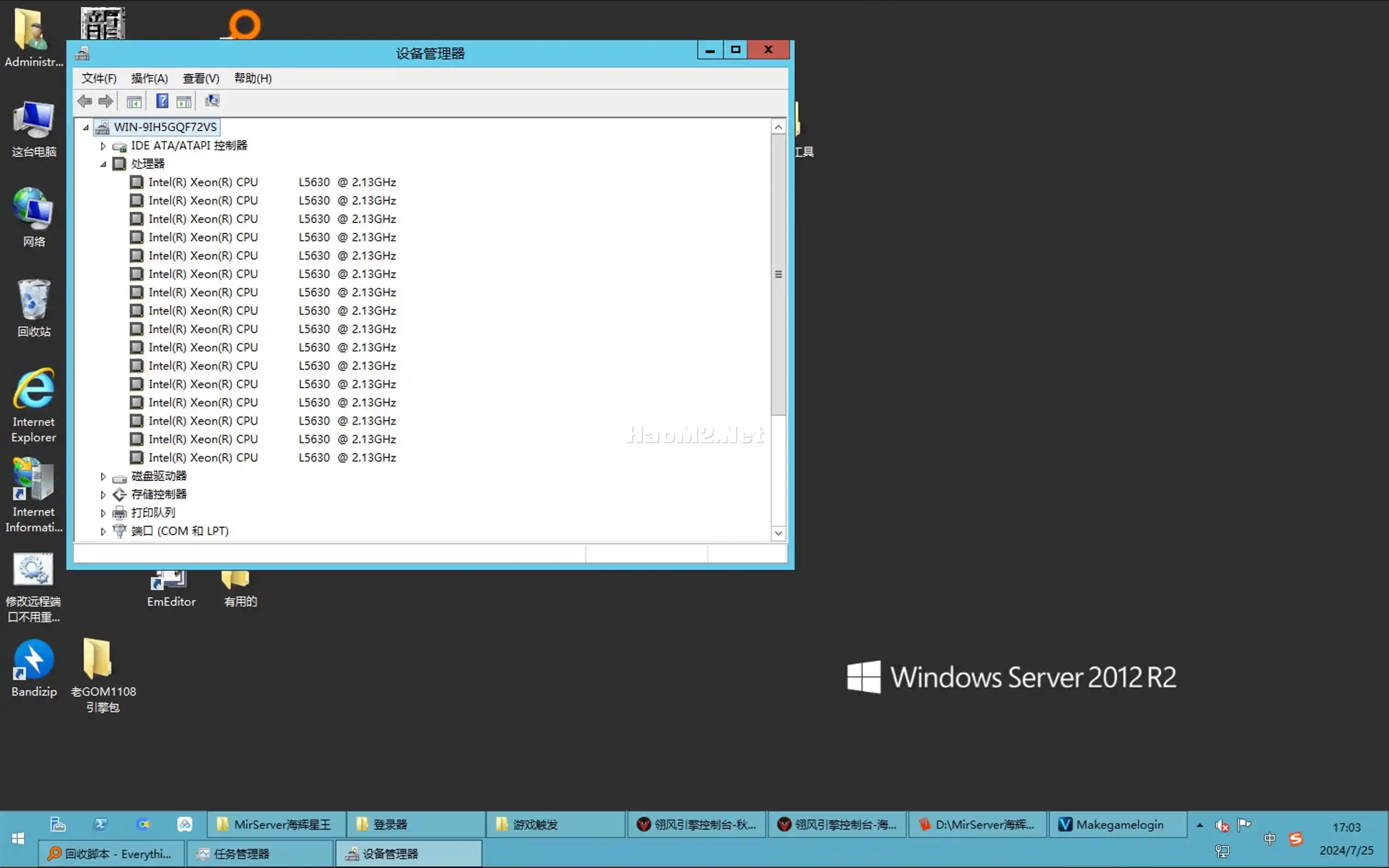Expand the 端口 (COM 和 LPT) node arrow
Image resolution: width=1389 pixels, height=868 pixels.
[x=103, y=532]
